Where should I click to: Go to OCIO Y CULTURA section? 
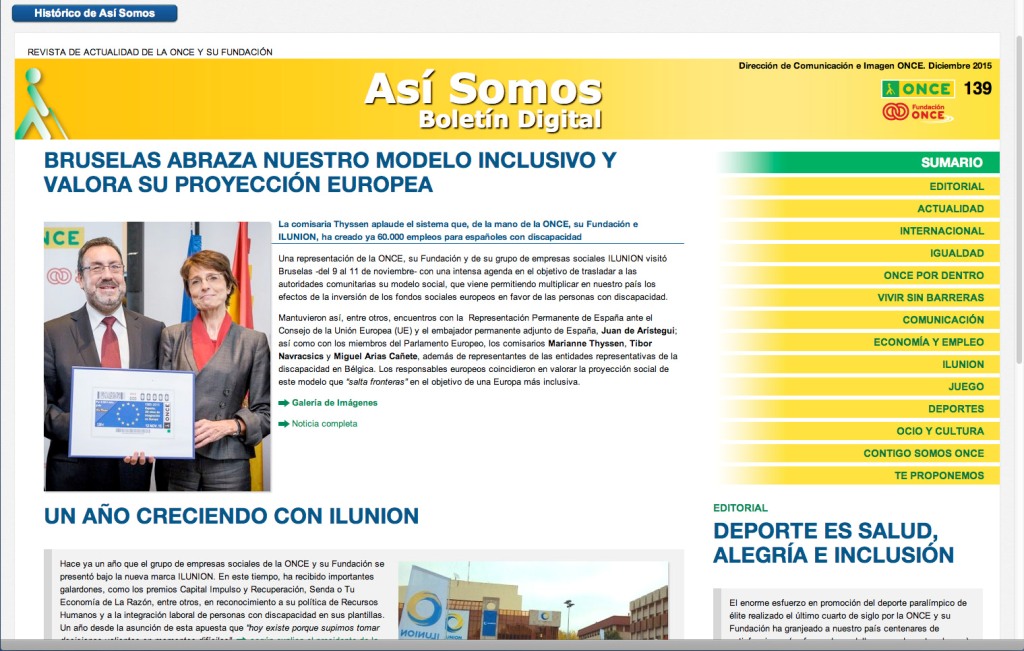pyautogui.click(x=859, y=431)
